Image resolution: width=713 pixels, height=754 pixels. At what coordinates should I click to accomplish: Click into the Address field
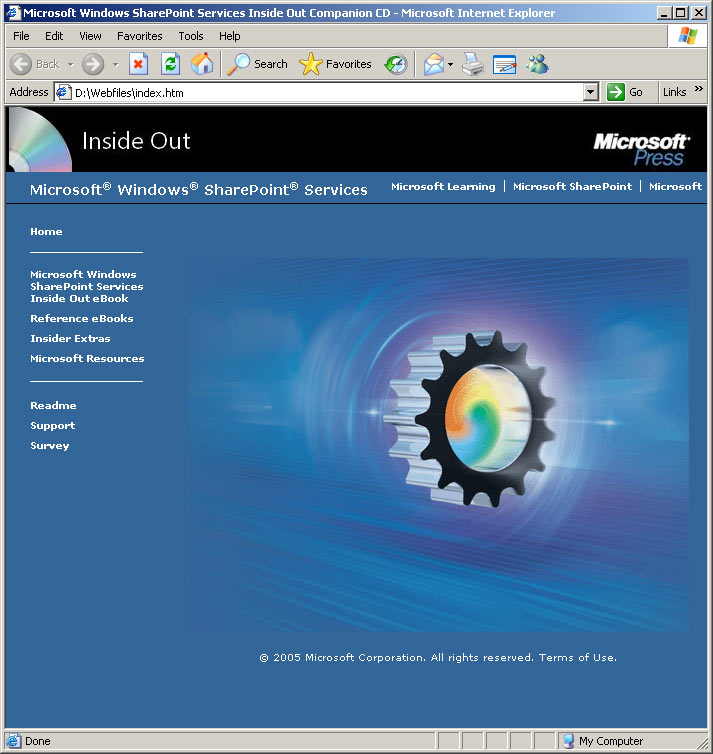click(x=327, y=92)
